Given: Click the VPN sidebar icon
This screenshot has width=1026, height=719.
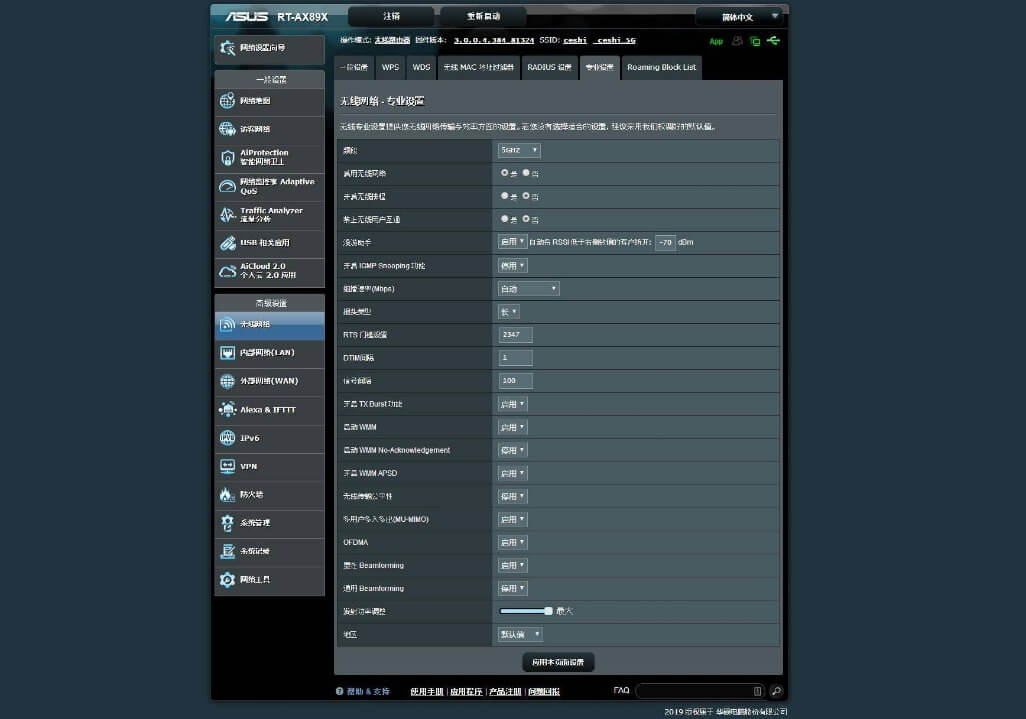Looking at the screenshot, I should point(227,466).
